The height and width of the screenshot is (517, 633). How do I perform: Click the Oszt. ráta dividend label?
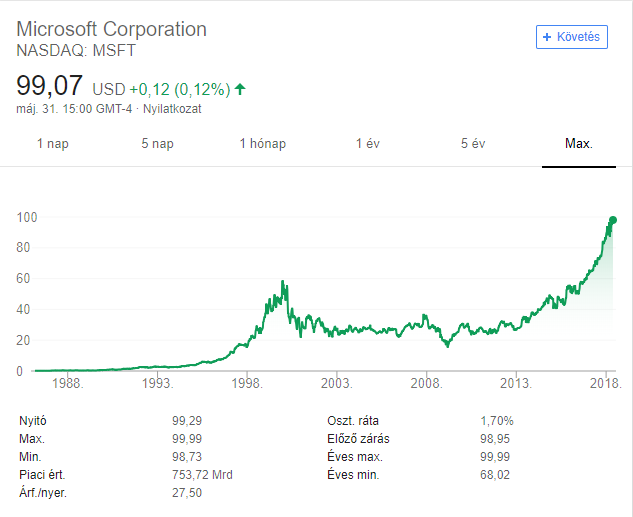[x=354, y=421]
